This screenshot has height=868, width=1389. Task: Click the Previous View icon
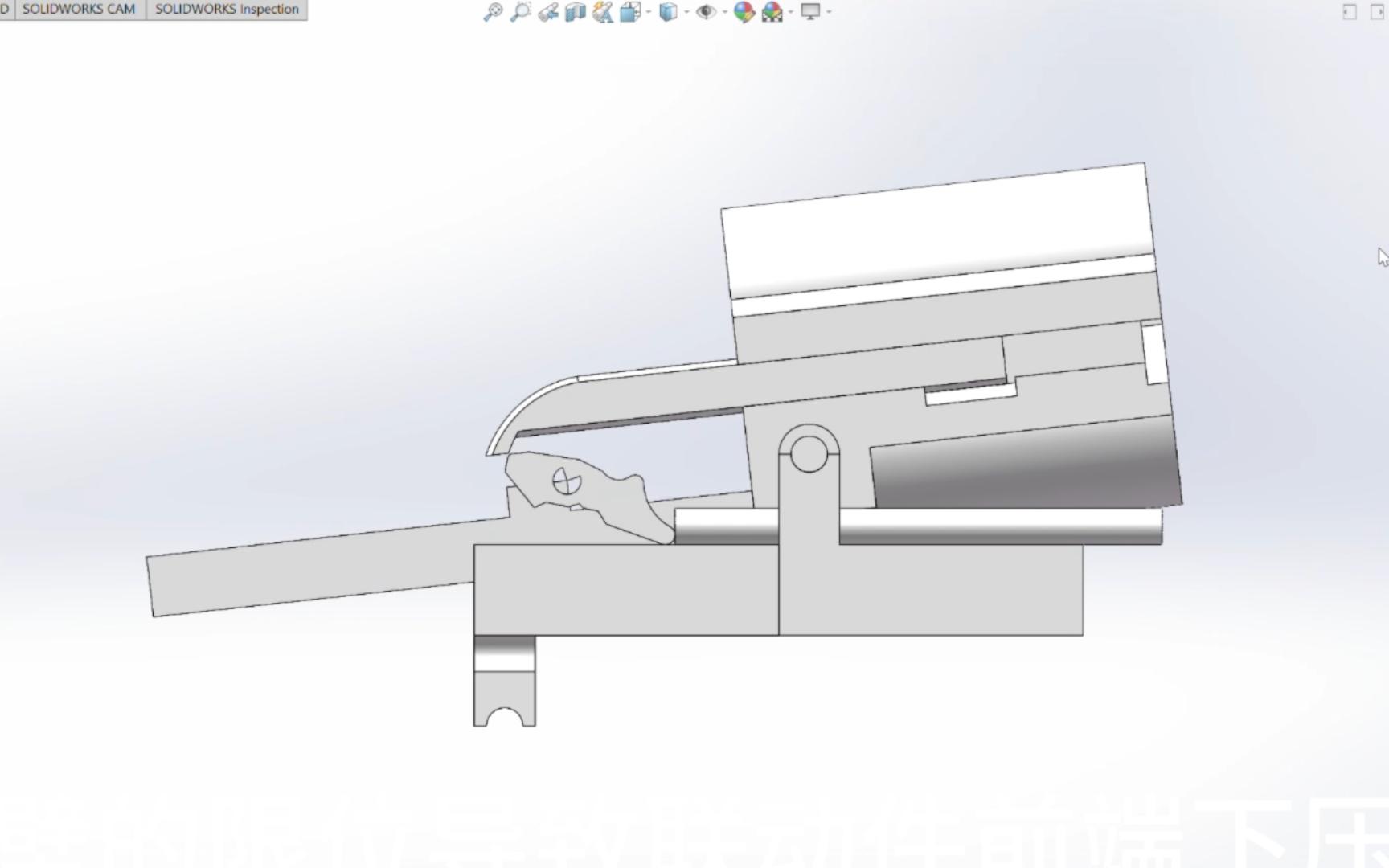pyautogui.click(x=548, y=12)
